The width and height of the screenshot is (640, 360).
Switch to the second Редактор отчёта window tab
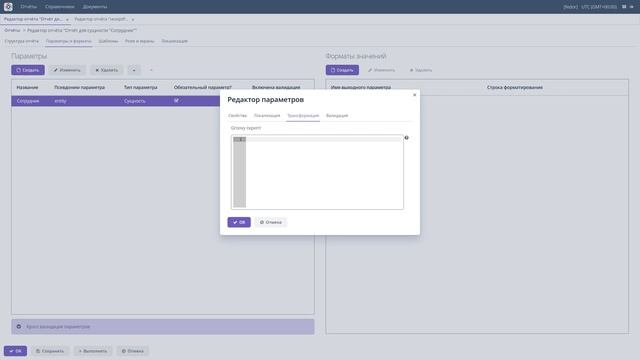pyautogui.click(x=101, y=19)
